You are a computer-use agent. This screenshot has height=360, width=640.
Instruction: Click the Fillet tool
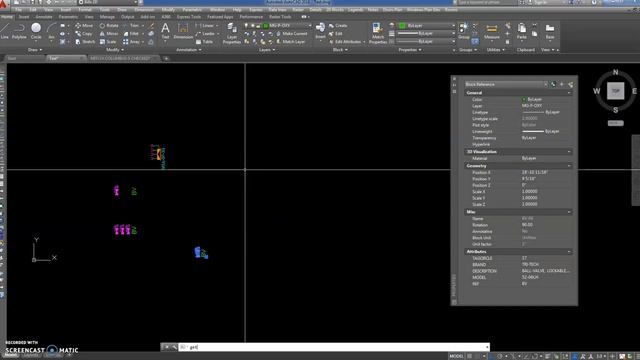131,33
